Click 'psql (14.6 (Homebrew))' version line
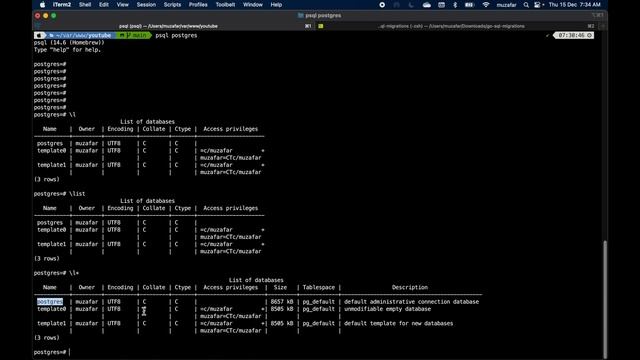The image size is (640, 360). click(x=69, y=42)
